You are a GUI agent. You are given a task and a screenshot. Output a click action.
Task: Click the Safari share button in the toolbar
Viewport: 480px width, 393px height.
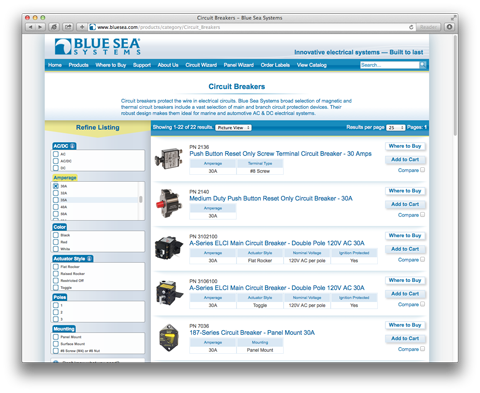point(68,27)
